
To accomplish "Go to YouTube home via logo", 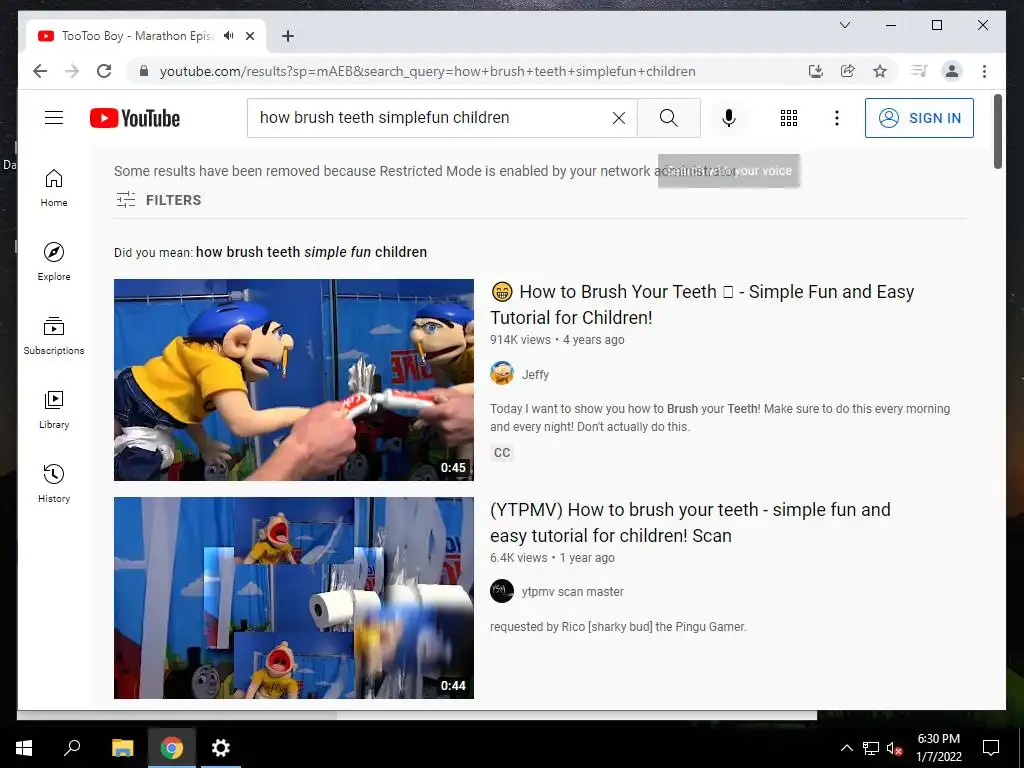I will pyautogui.click(x=135, y=118).
